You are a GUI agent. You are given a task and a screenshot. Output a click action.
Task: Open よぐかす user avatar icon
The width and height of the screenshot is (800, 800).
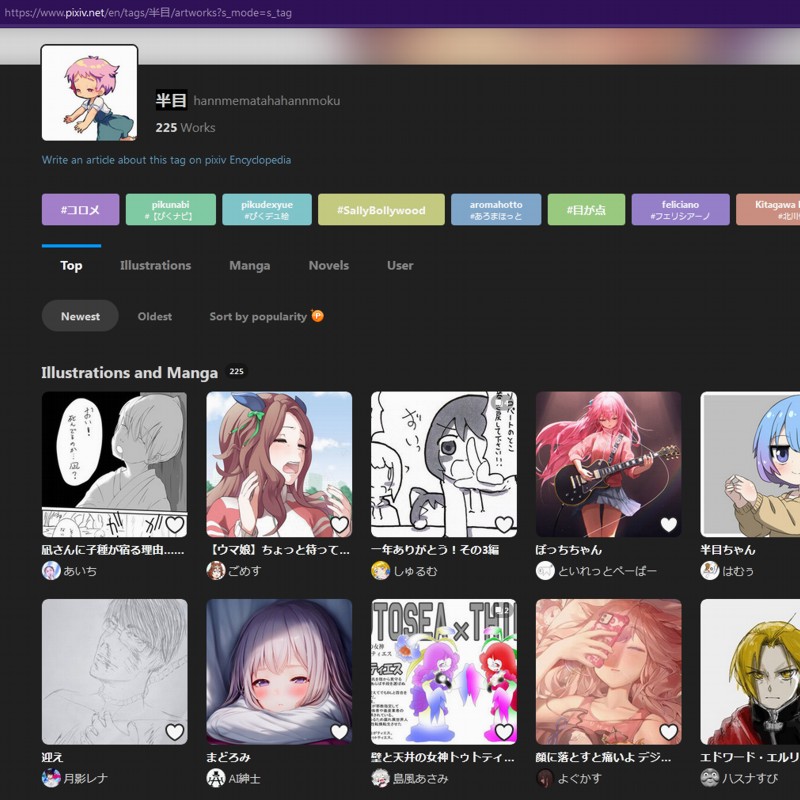point(545,778)
